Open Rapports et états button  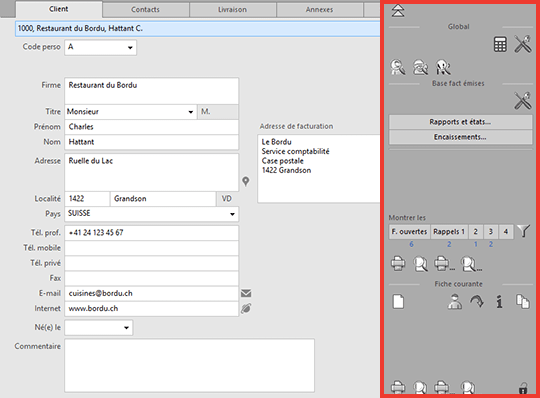pos(460,122)
